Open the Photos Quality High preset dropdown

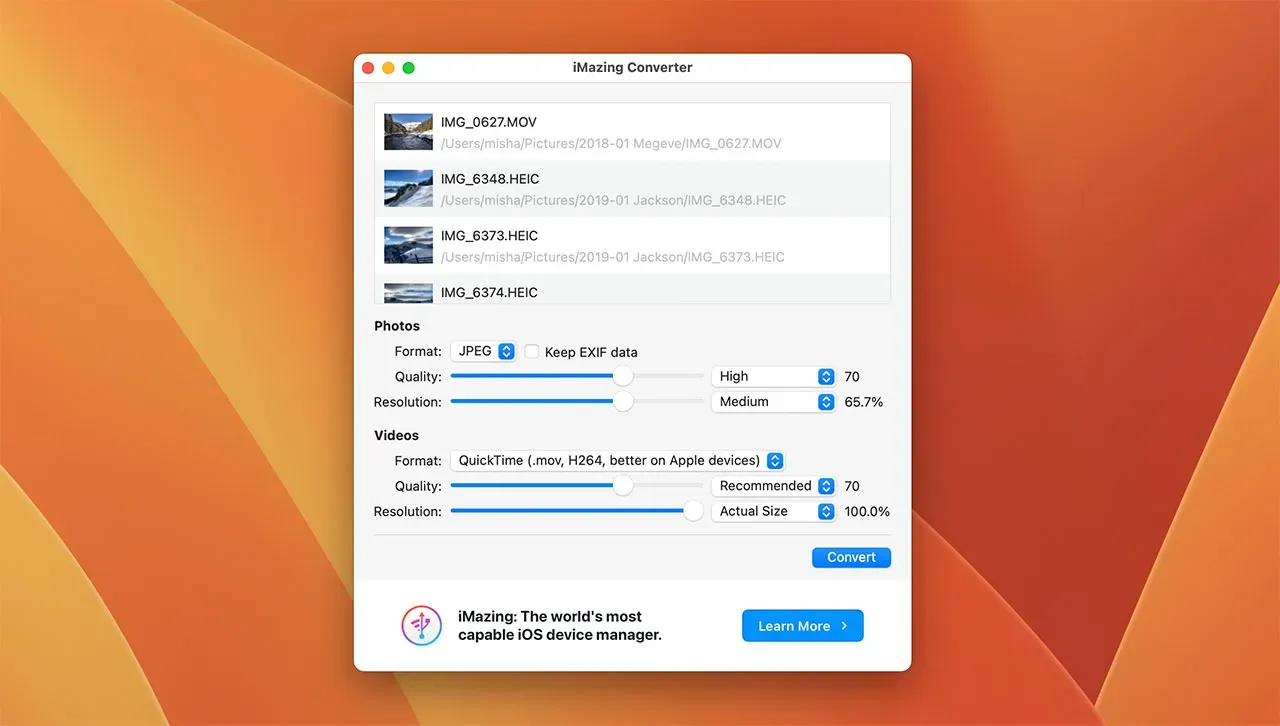[773, 377]
